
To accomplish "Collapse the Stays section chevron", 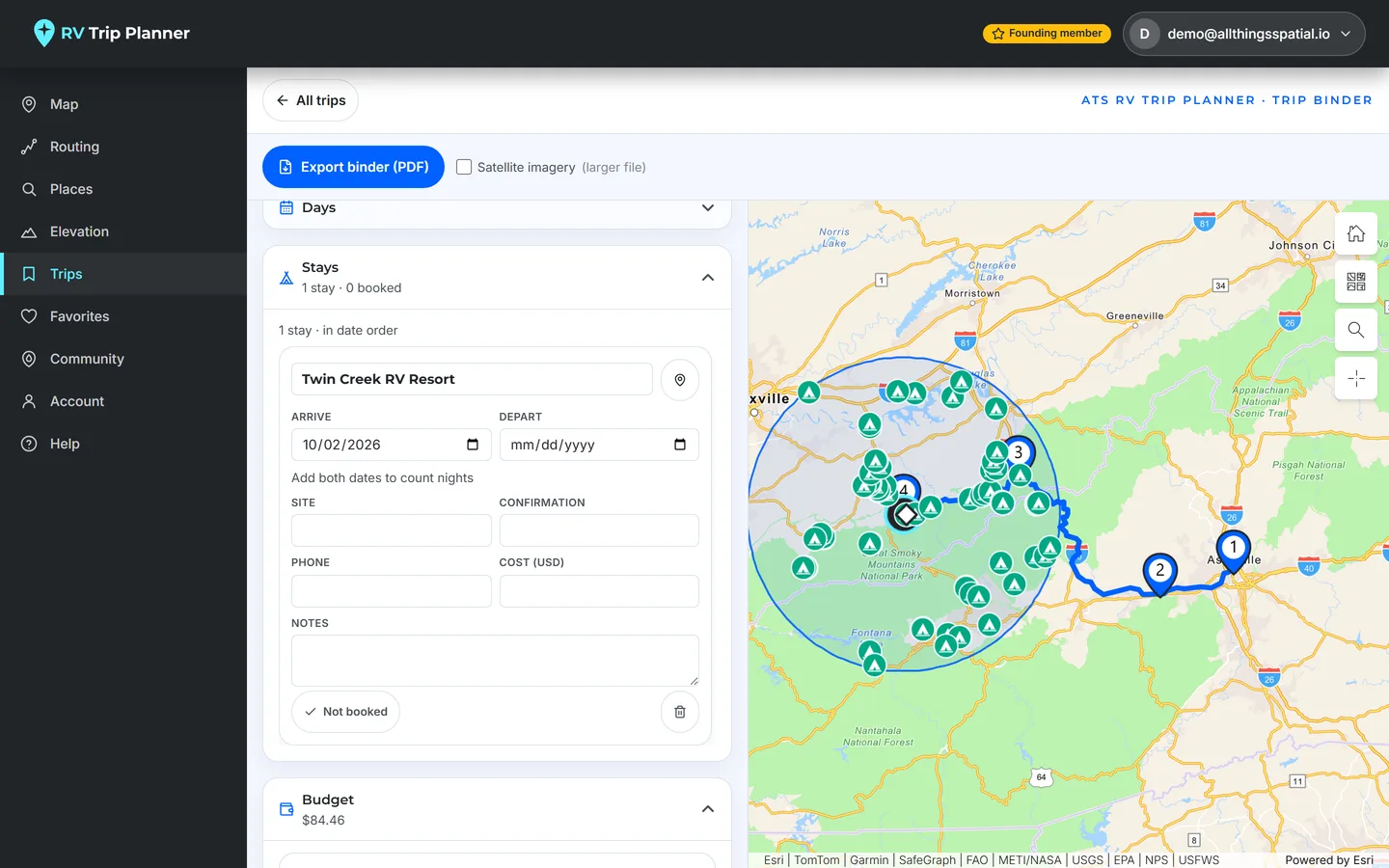I will [708, 278].
